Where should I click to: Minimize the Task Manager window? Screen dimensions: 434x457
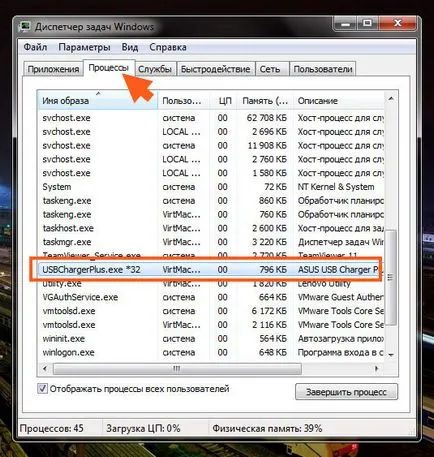pos(345,24)
